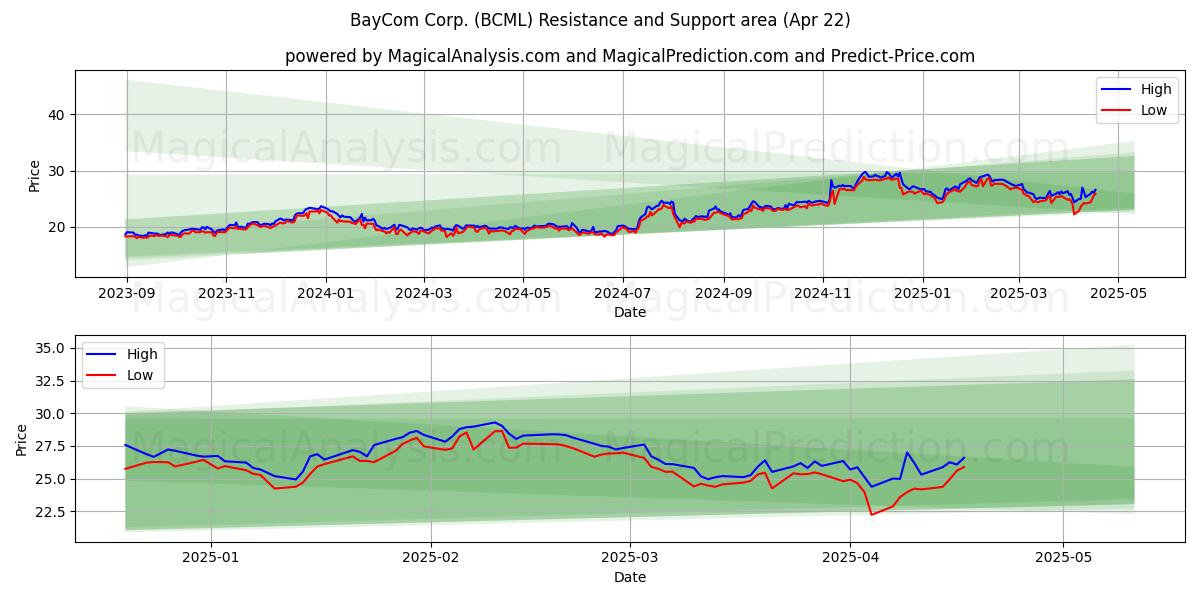1200x600 pixels.
Task: Click the price 20 tick on top chart
Action: click(58, 227)
